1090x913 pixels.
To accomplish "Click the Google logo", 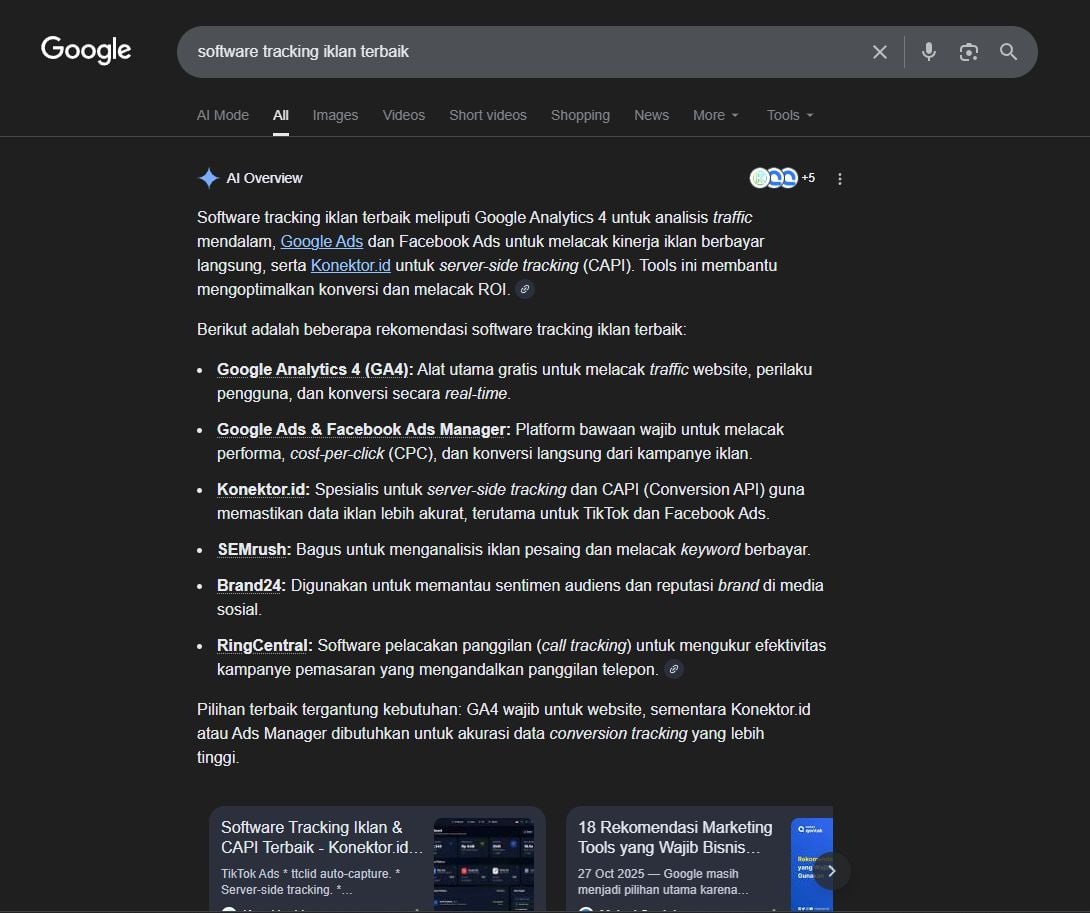I will pyautogui.click(x=85, y=50).
